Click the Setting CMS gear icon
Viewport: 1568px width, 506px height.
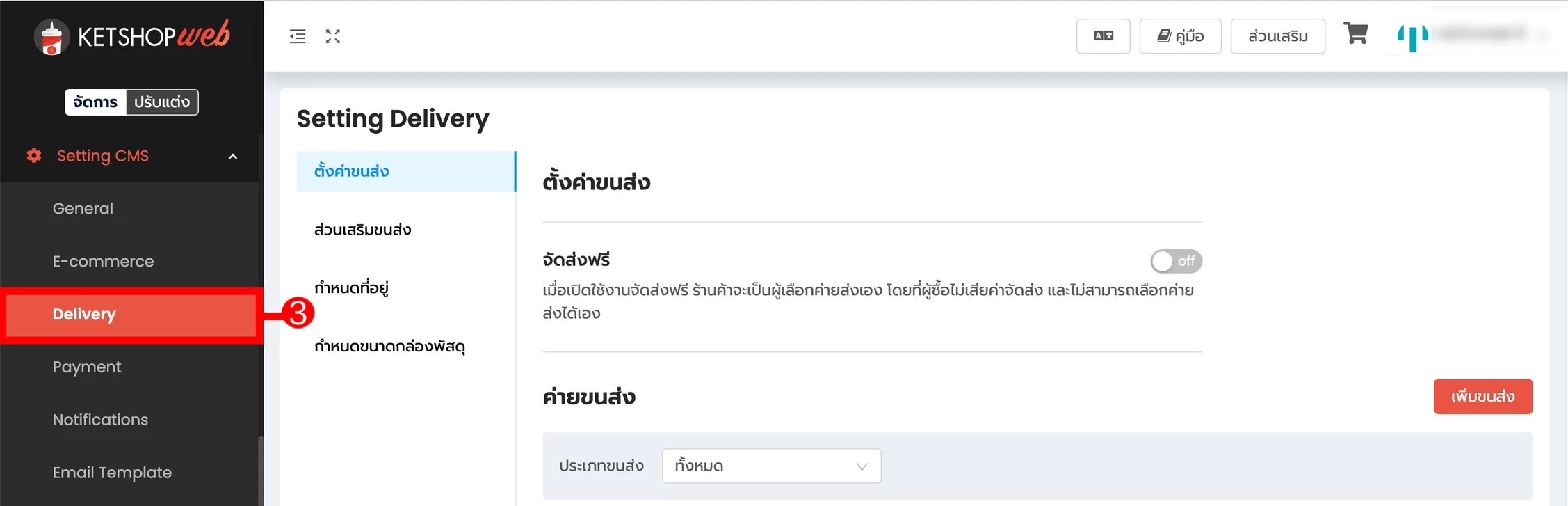pyautogui.click(x=34, y=155)
